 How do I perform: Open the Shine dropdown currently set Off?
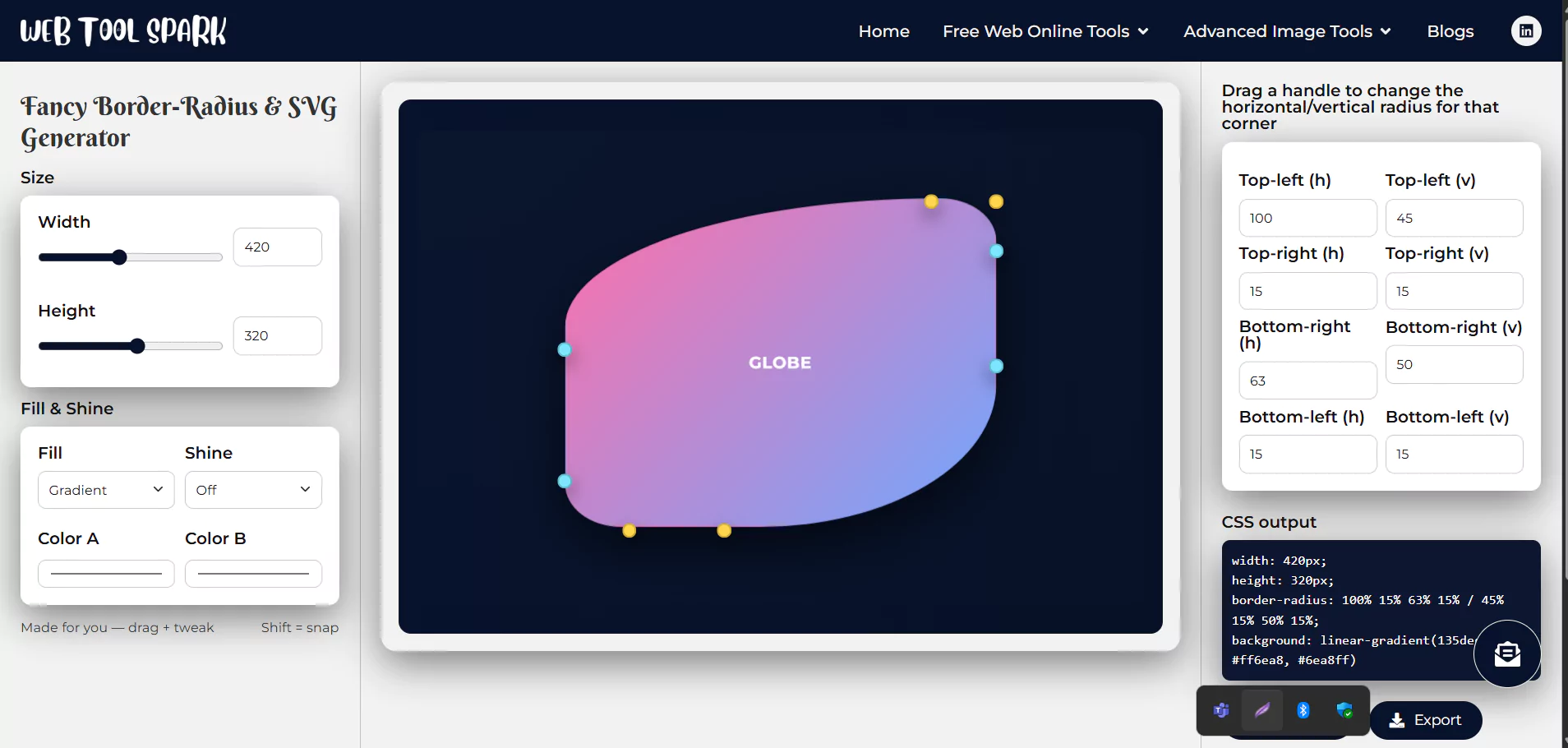[x=252, y=489]
